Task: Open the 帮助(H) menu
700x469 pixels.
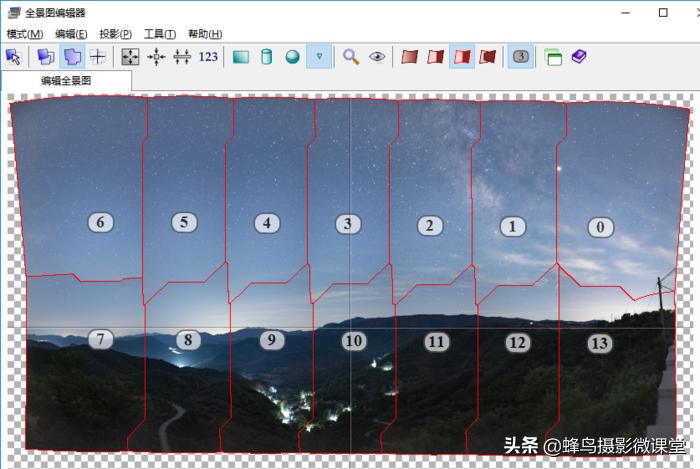Action: (x=205, y=34)
